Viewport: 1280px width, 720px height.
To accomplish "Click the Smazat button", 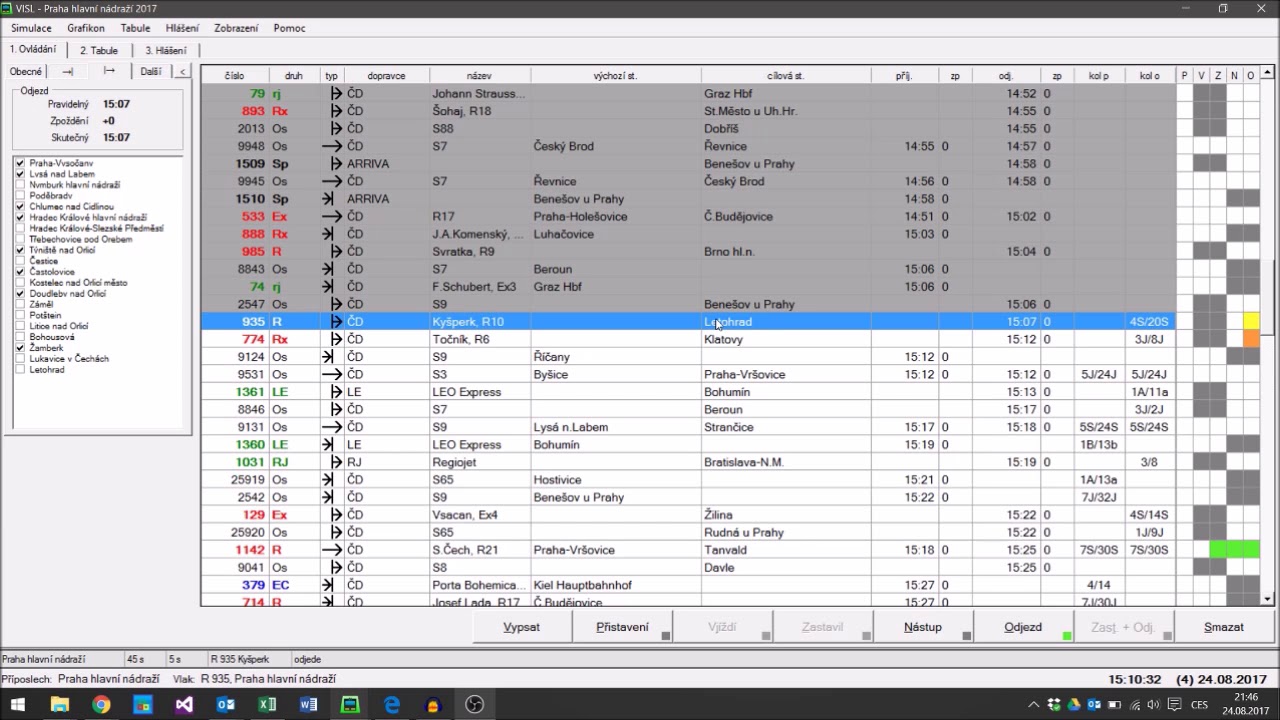I will pyautogui.click(x=1224, y=627).
